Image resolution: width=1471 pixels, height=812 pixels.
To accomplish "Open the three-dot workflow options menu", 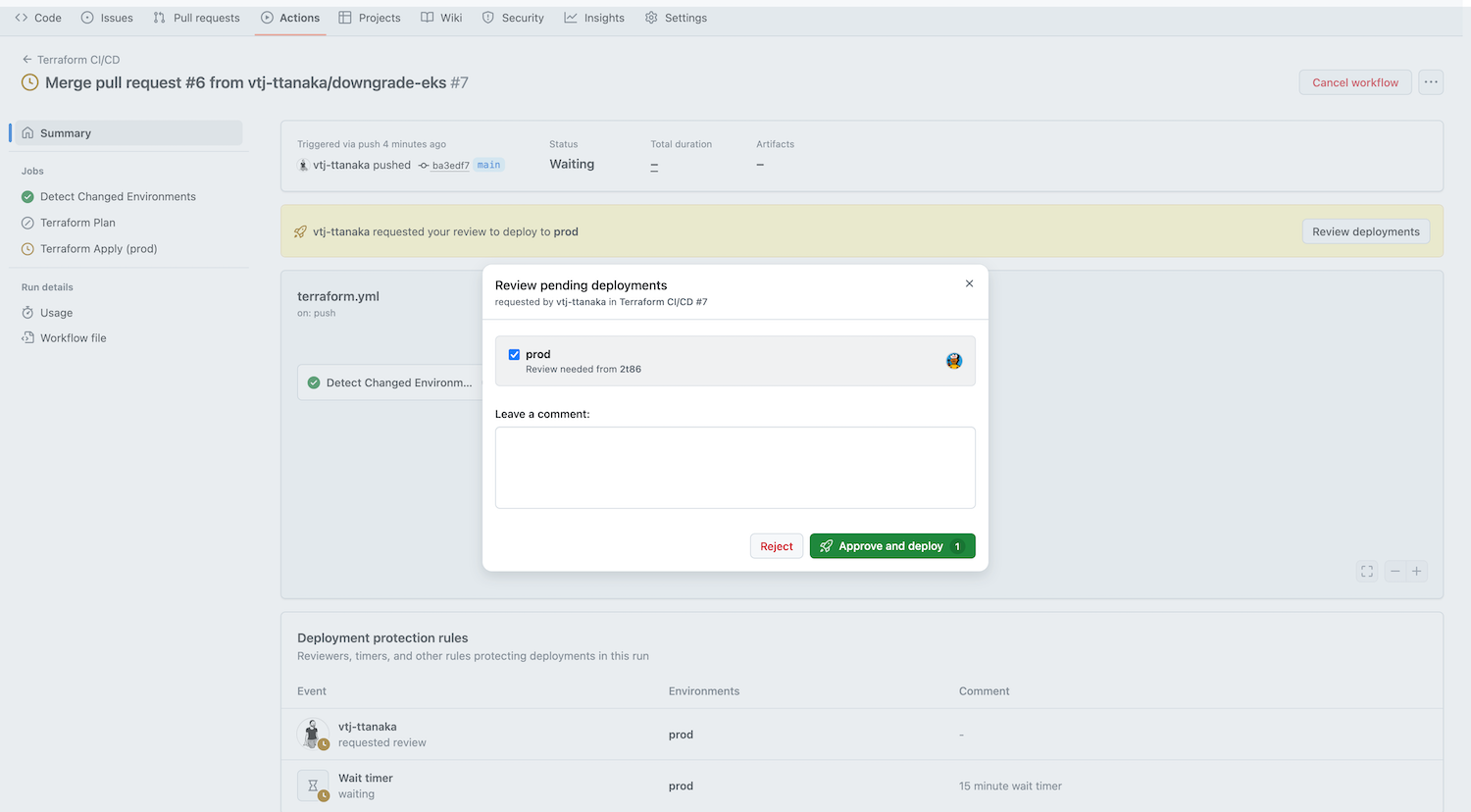I will [1431, 82].
